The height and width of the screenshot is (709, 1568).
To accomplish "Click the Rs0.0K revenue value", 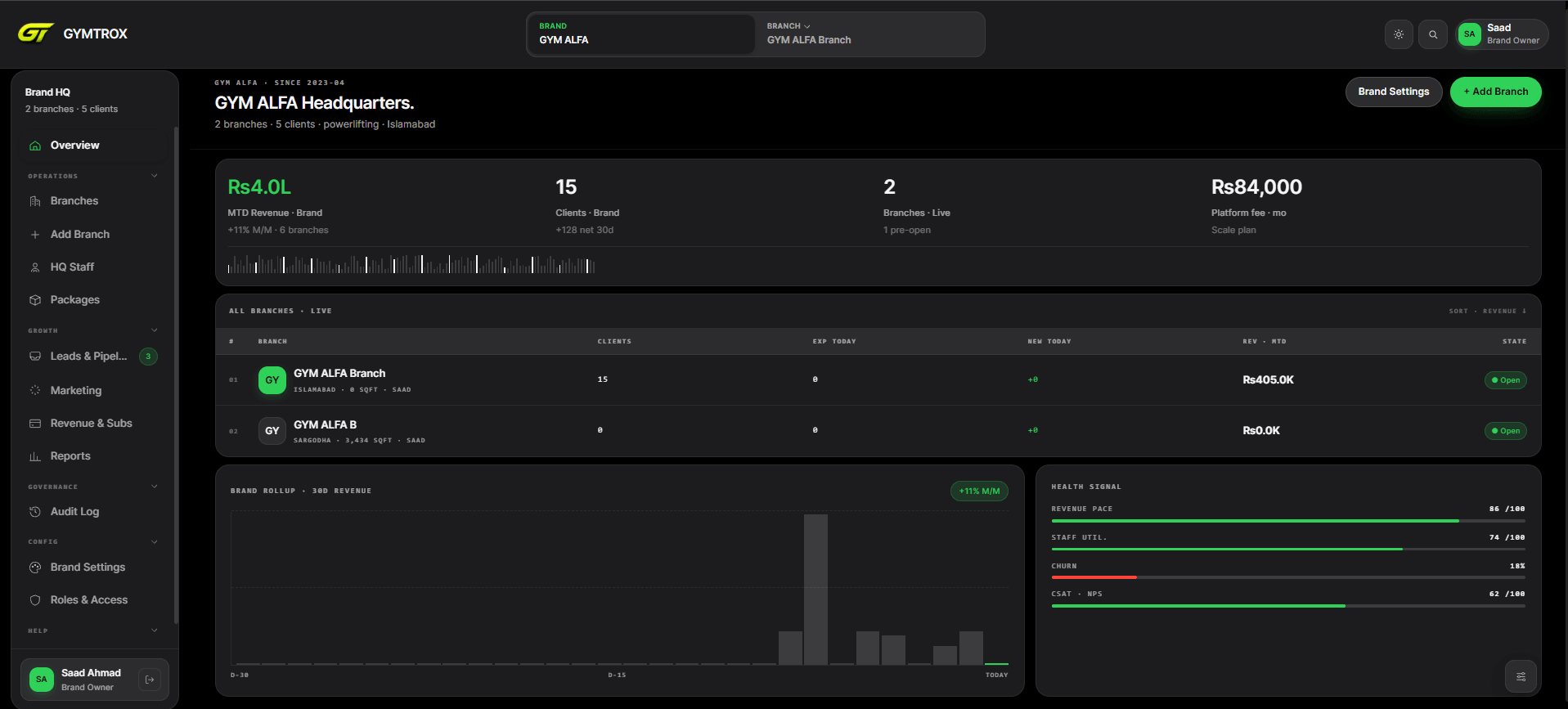I will 1261,431.
